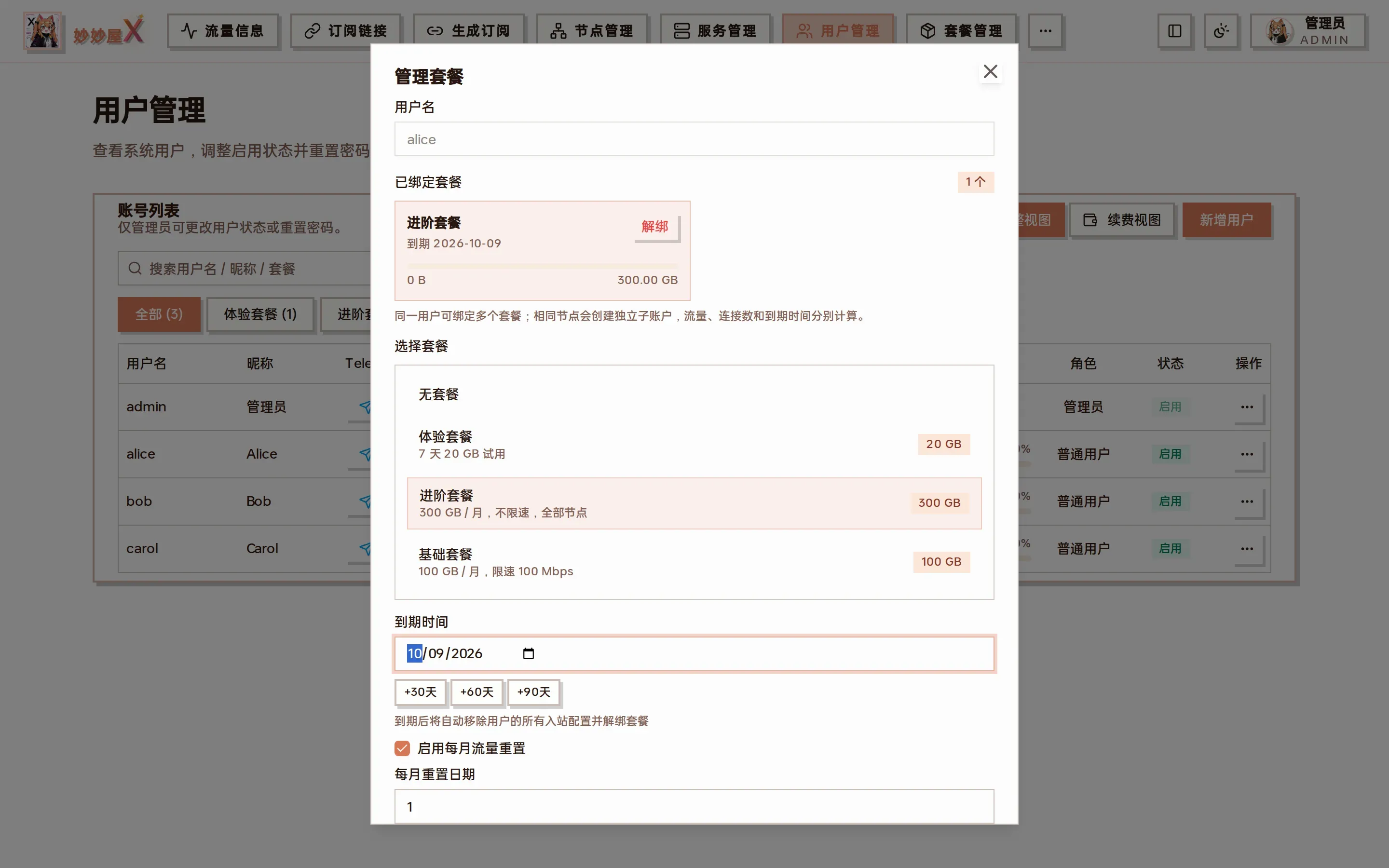Viewport: 1389px width, 868px height.
Task: Click 进阶套餐 traffic usage progress bar
Action: [543, 266]
